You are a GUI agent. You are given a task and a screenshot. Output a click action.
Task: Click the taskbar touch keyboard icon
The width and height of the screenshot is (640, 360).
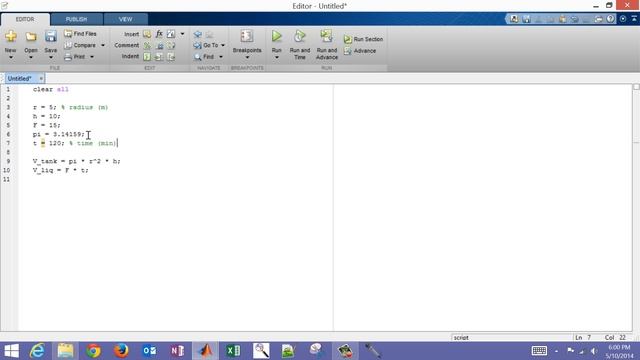(539, 351)
